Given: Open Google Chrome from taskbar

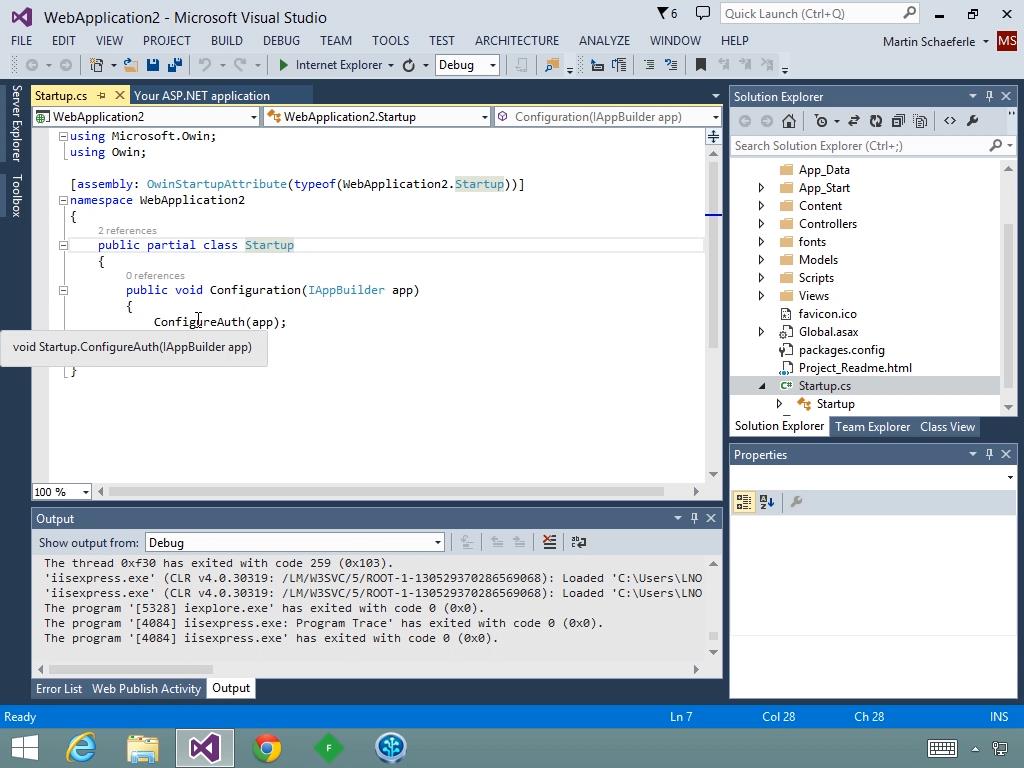Looking at the screenshot, I should point(267,748).
